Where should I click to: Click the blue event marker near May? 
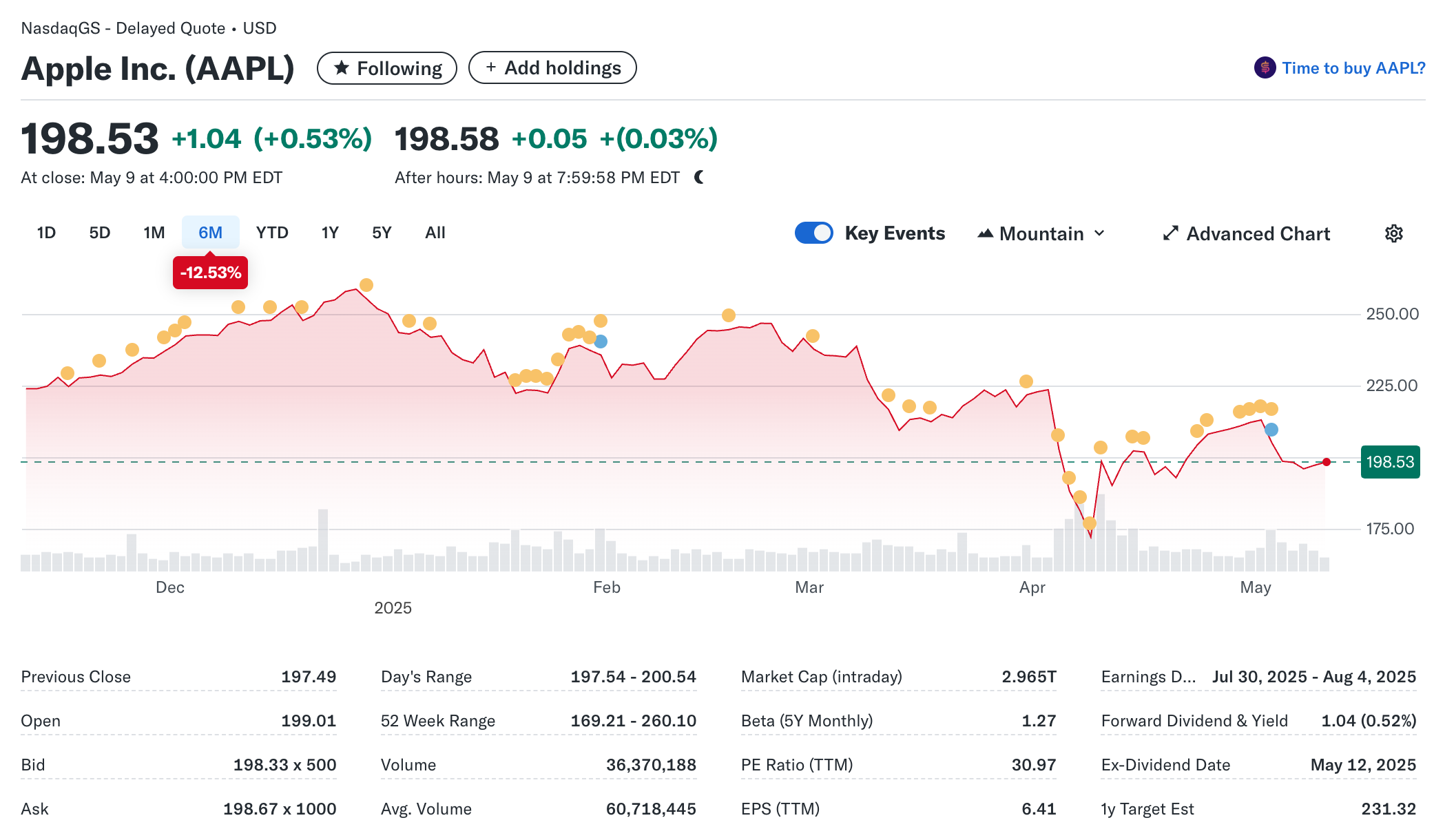[x=1271, y=430]
